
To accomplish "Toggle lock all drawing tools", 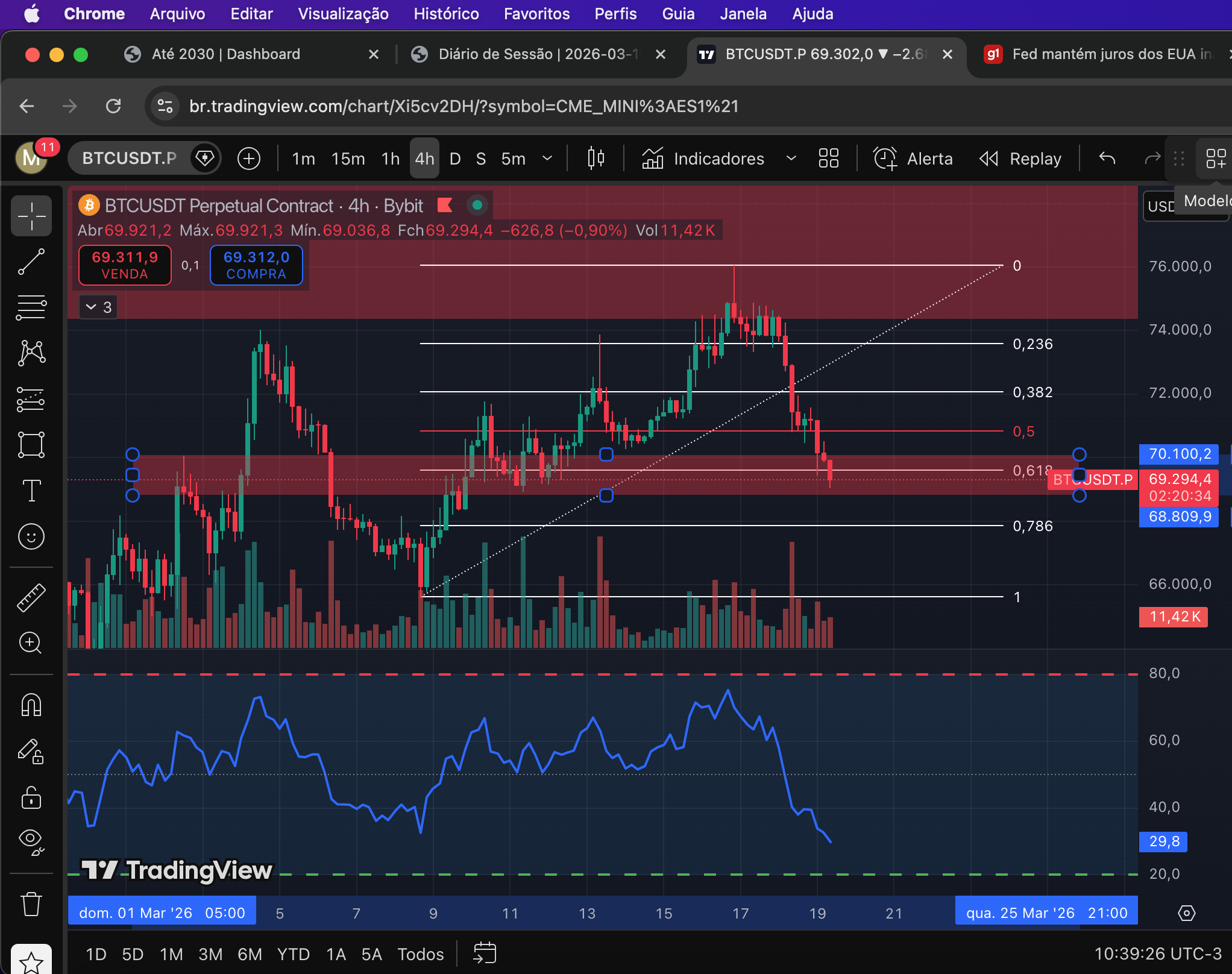I will pyautogui.click(x=31, y=797).
